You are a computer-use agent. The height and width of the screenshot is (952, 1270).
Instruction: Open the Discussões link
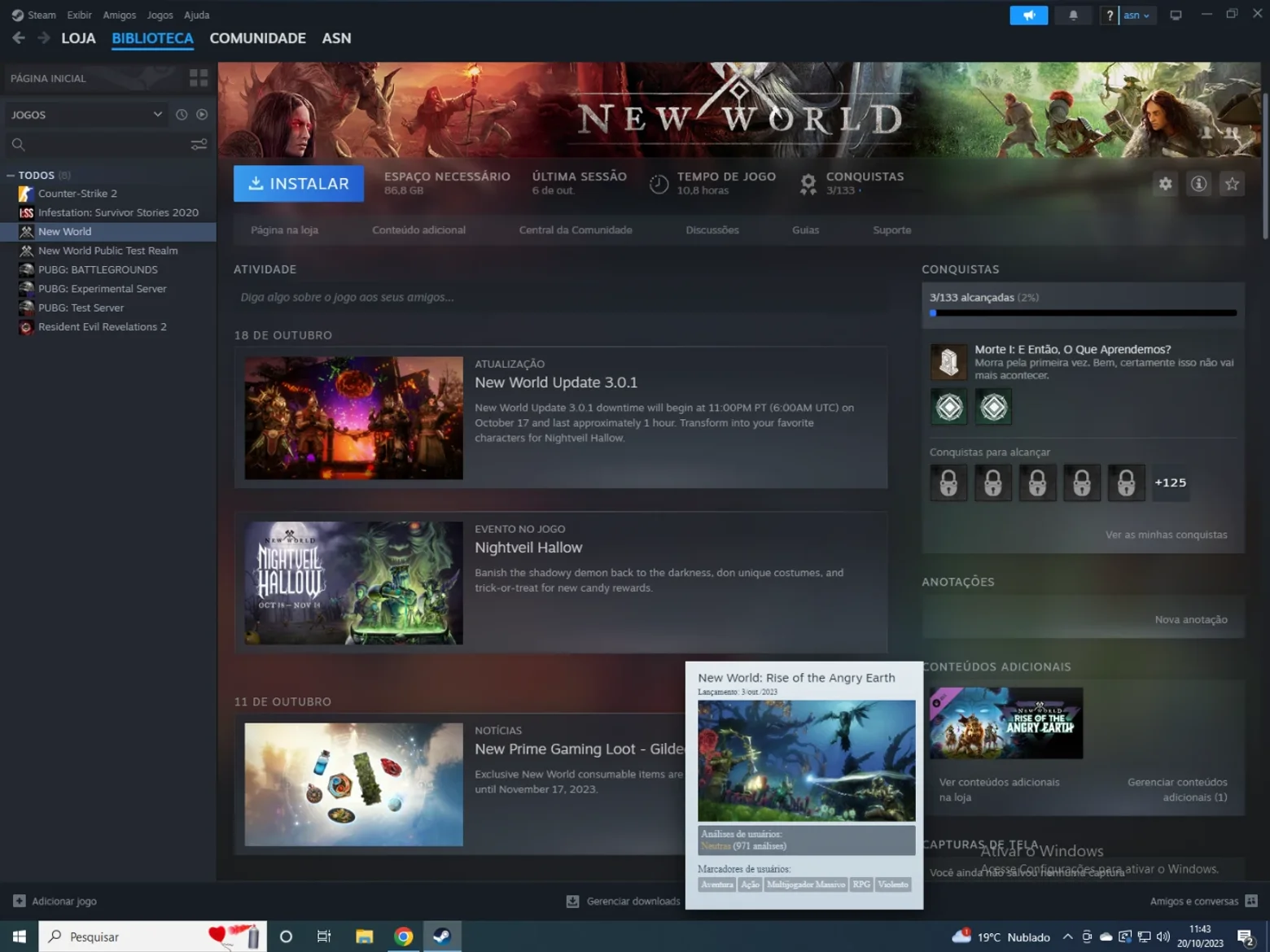tap(712, 230)
